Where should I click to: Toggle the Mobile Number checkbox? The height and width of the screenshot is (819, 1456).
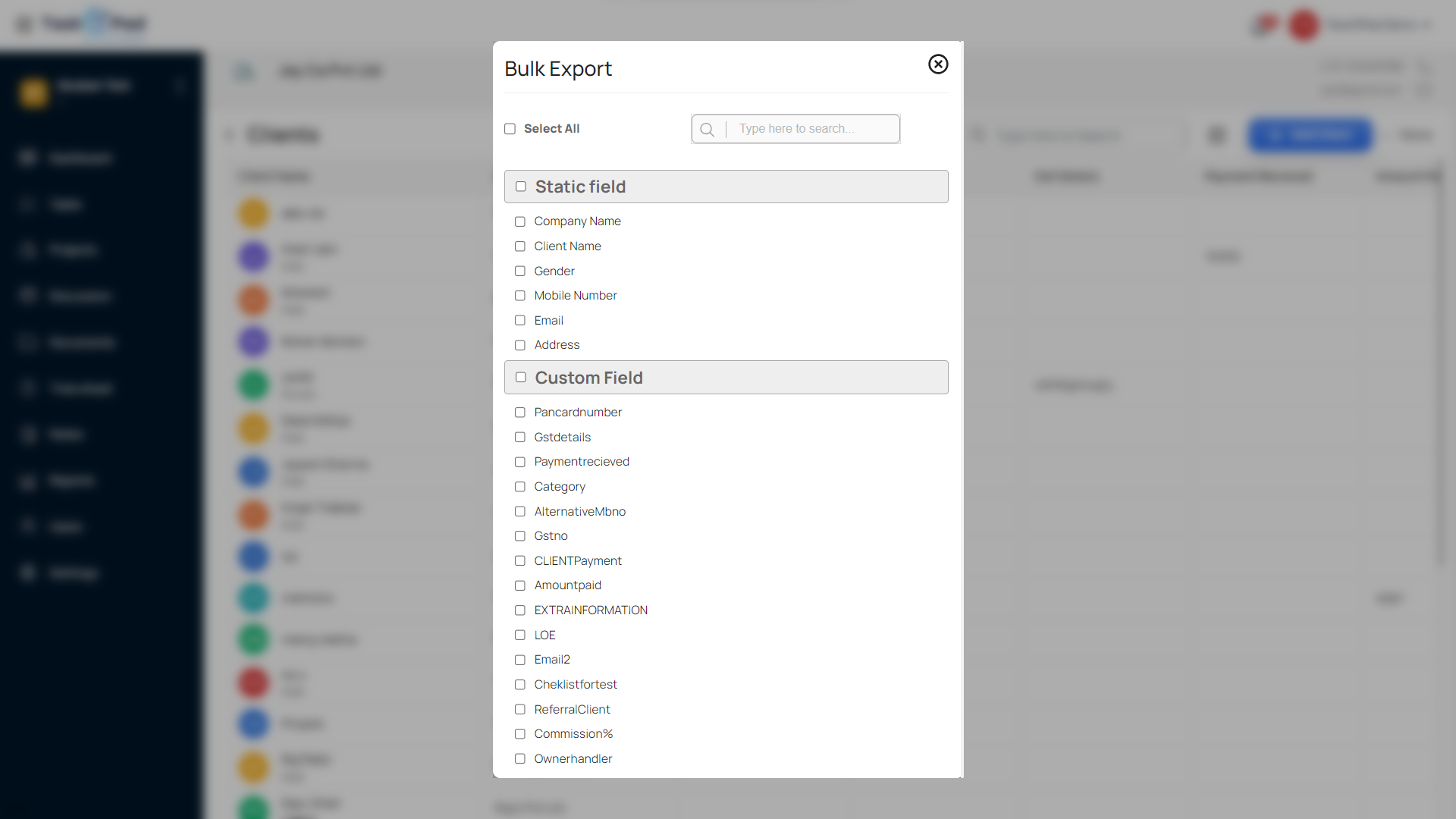click(x=520, y=296)
